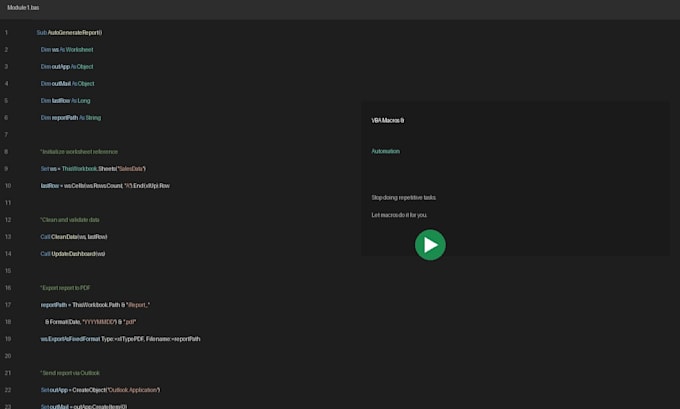Click the 'lastRow = ws.Cells' line
This screenshot has width=680, height=409.
pyautogui.click(x=105, y=186)
